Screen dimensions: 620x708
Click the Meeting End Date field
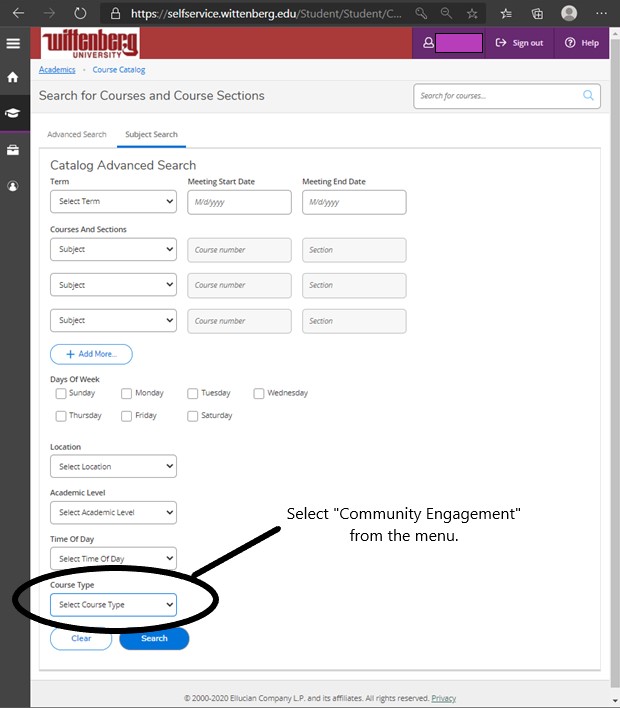(354, 202)
